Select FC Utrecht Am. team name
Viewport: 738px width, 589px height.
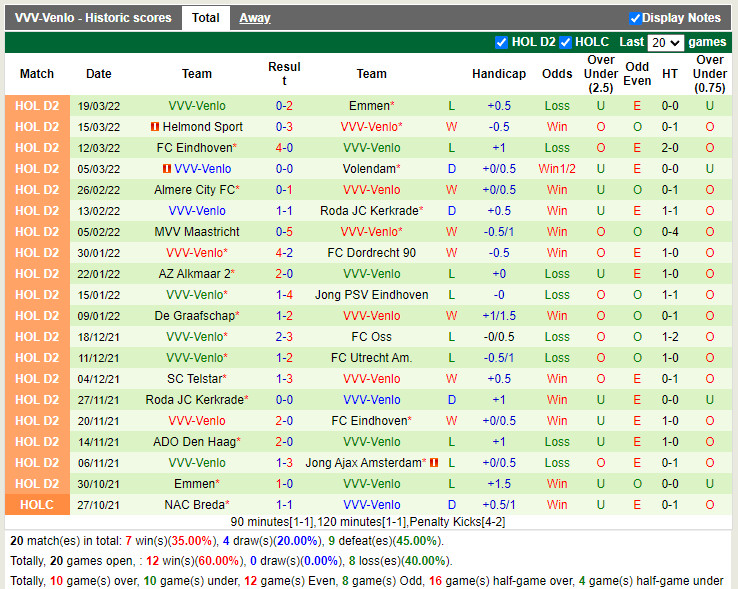(371, 358)
